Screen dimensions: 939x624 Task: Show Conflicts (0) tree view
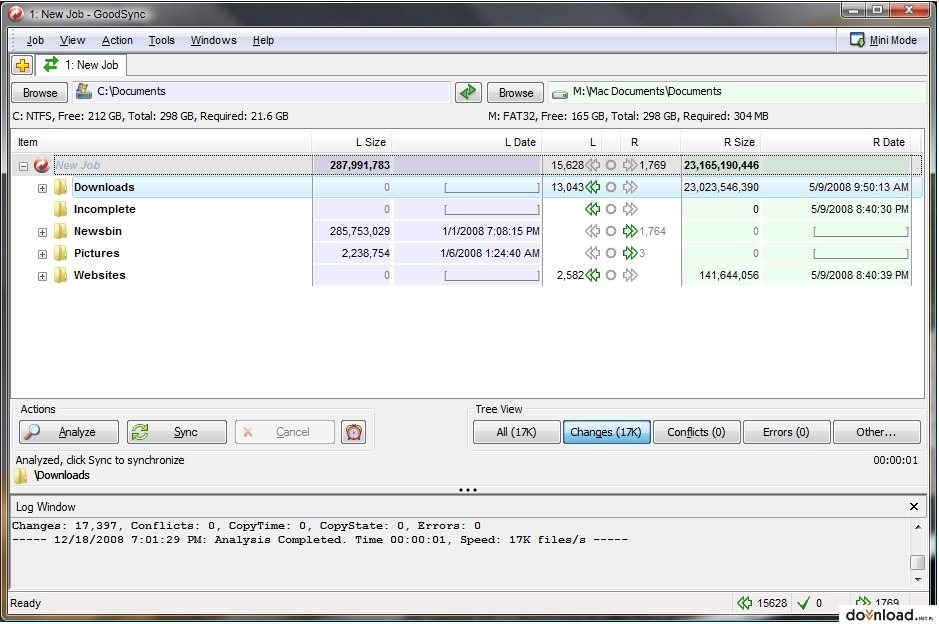tap(696, 432)
